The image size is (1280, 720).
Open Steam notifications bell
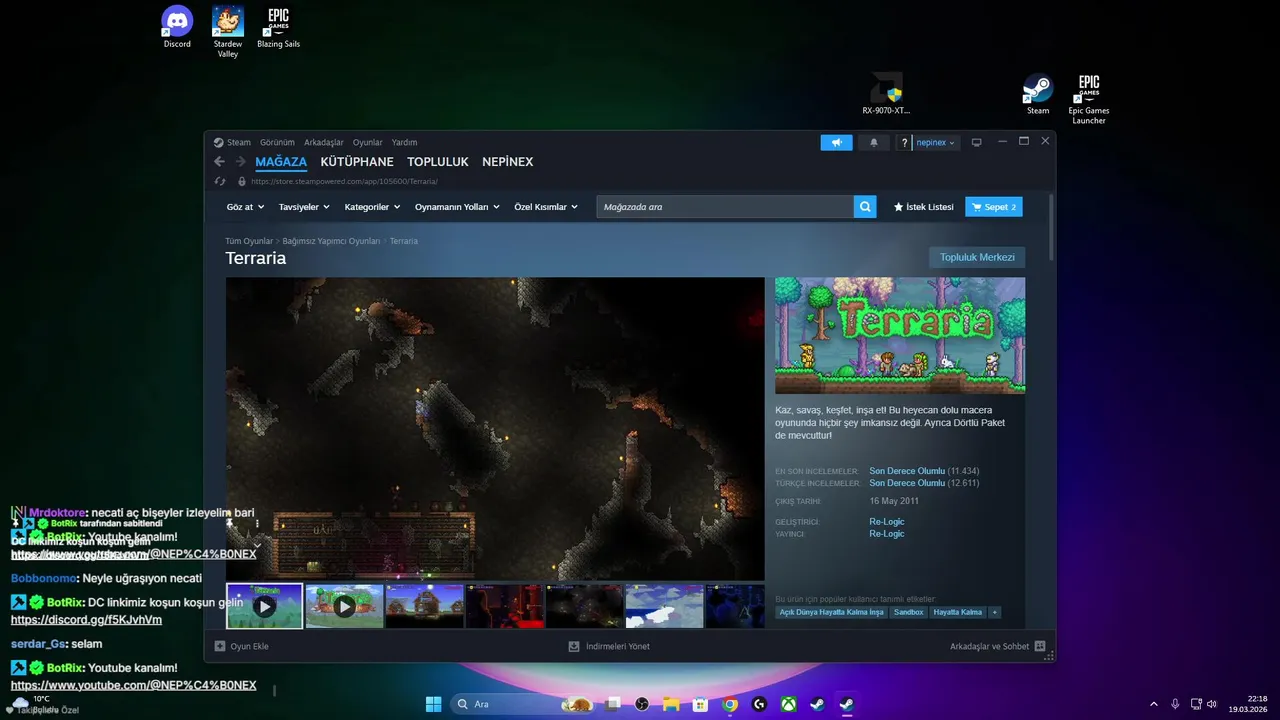(x=874, y=142)
